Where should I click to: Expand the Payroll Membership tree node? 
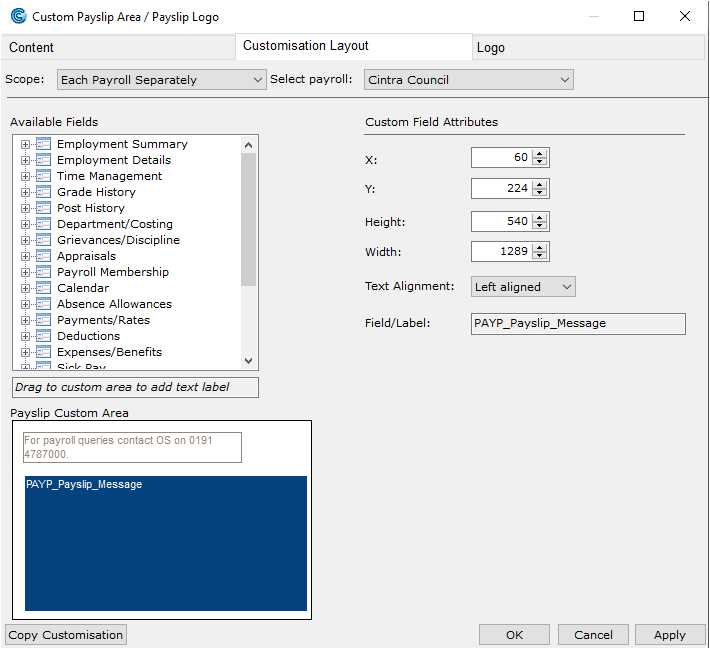pos(26,272)
